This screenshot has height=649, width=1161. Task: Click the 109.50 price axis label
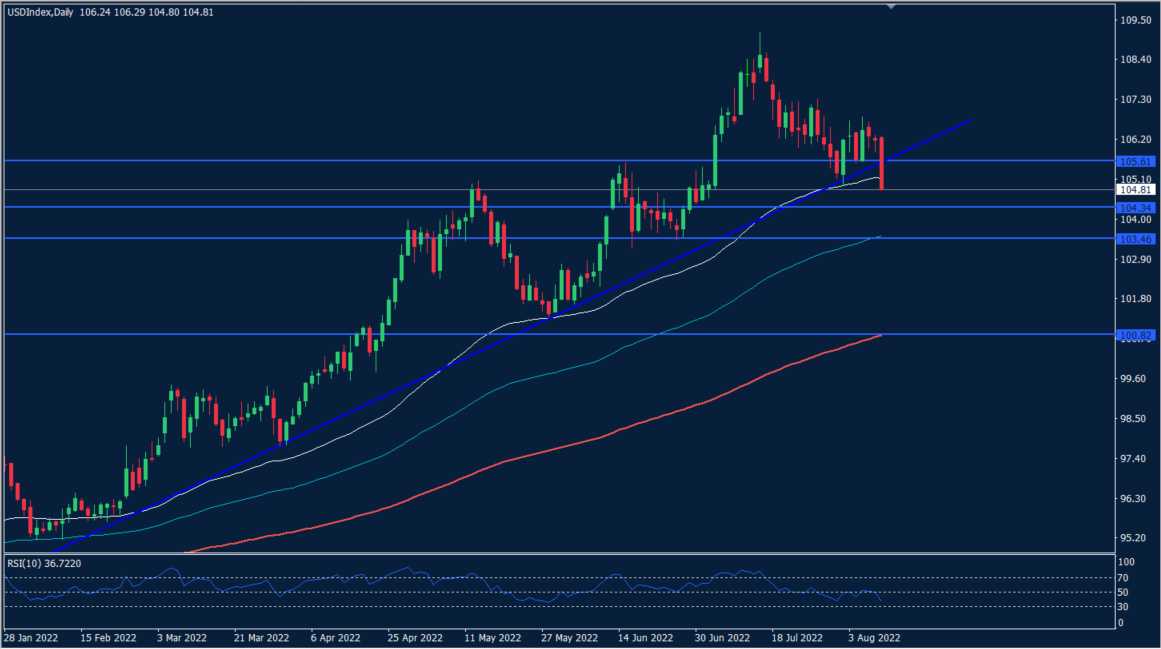pos(1136,19)
